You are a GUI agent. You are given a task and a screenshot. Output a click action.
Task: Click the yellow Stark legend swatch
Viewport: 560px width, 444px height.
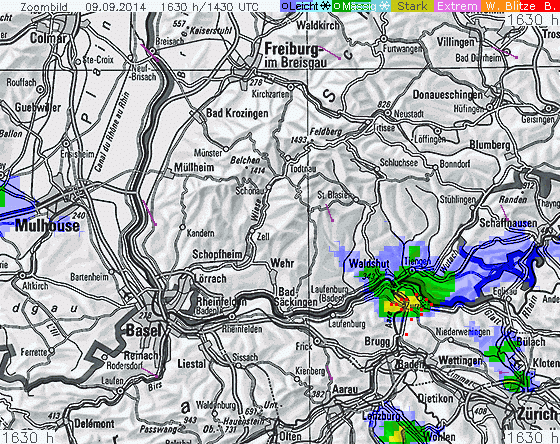(x=412, y=6)
